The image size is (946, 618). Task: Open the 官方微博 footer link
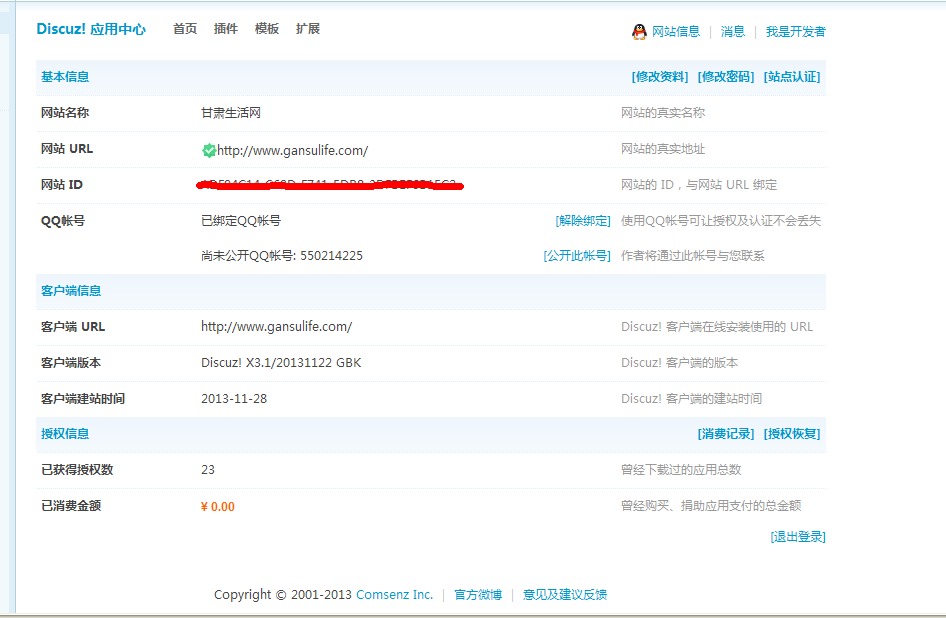click(478, 594)
